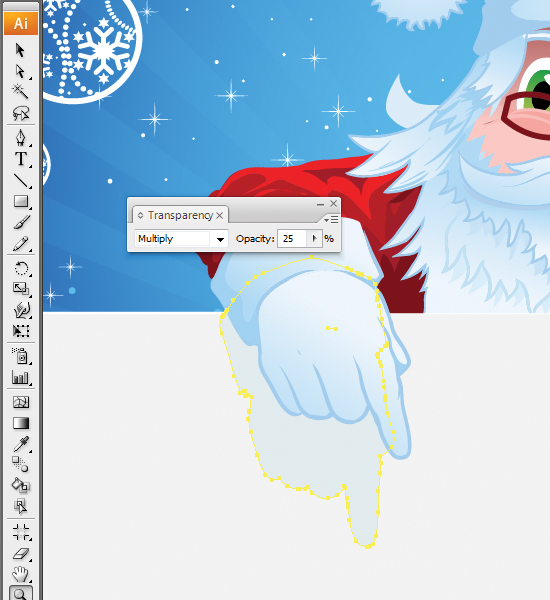This screenshot has width=550, height=600.
Task: Select the Live Paint Selection tool
Action: (x=20, y=506)
